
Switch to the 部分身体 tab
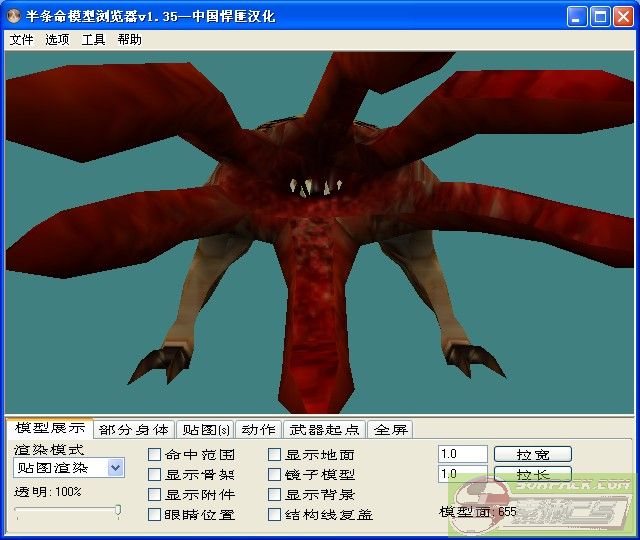[134, 429]
